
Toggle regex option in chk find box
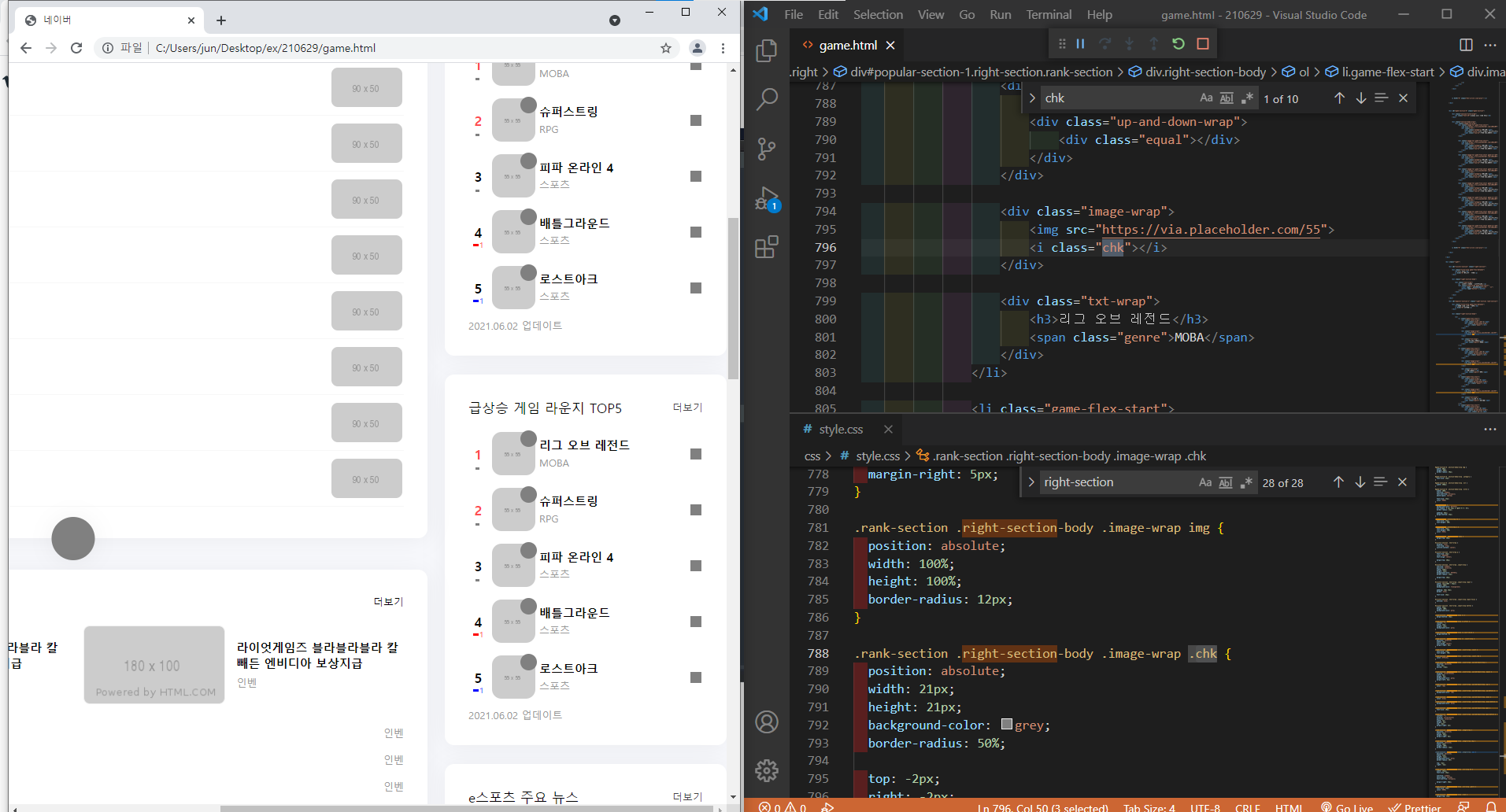click(x=1246, y=98)
